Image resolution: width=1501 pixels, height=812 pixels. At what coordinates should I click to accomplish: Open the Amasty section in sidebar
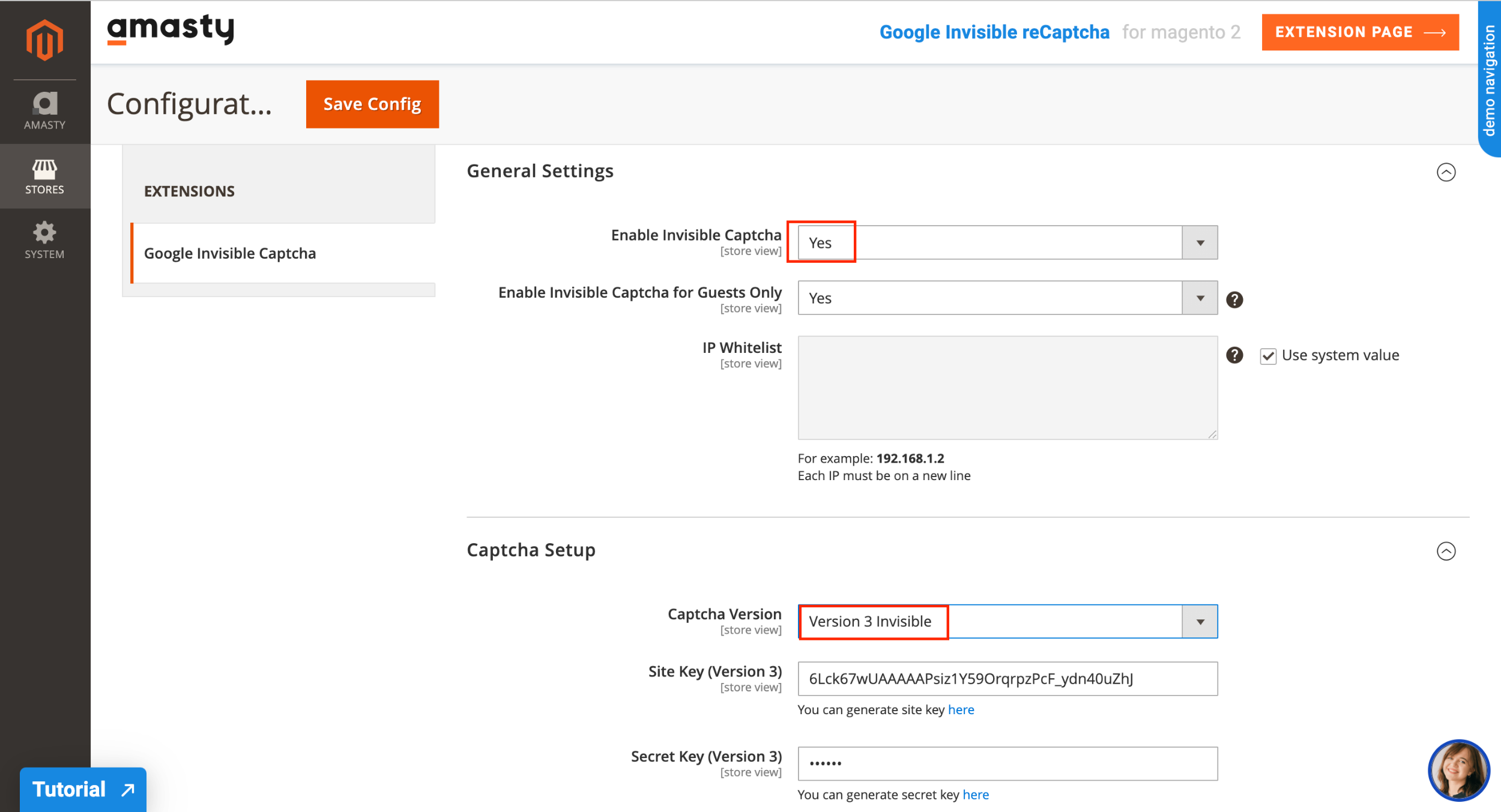(45, 109)
